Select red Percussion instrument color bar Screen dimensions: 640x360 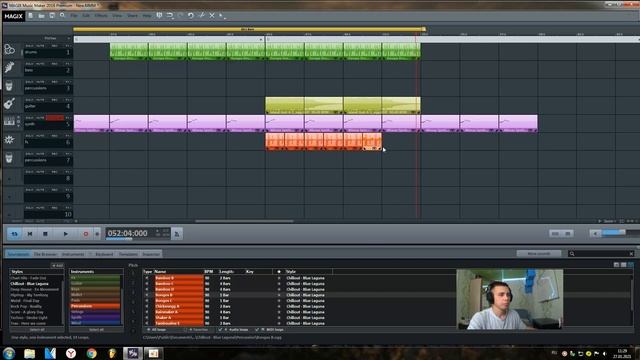point(96,306)
